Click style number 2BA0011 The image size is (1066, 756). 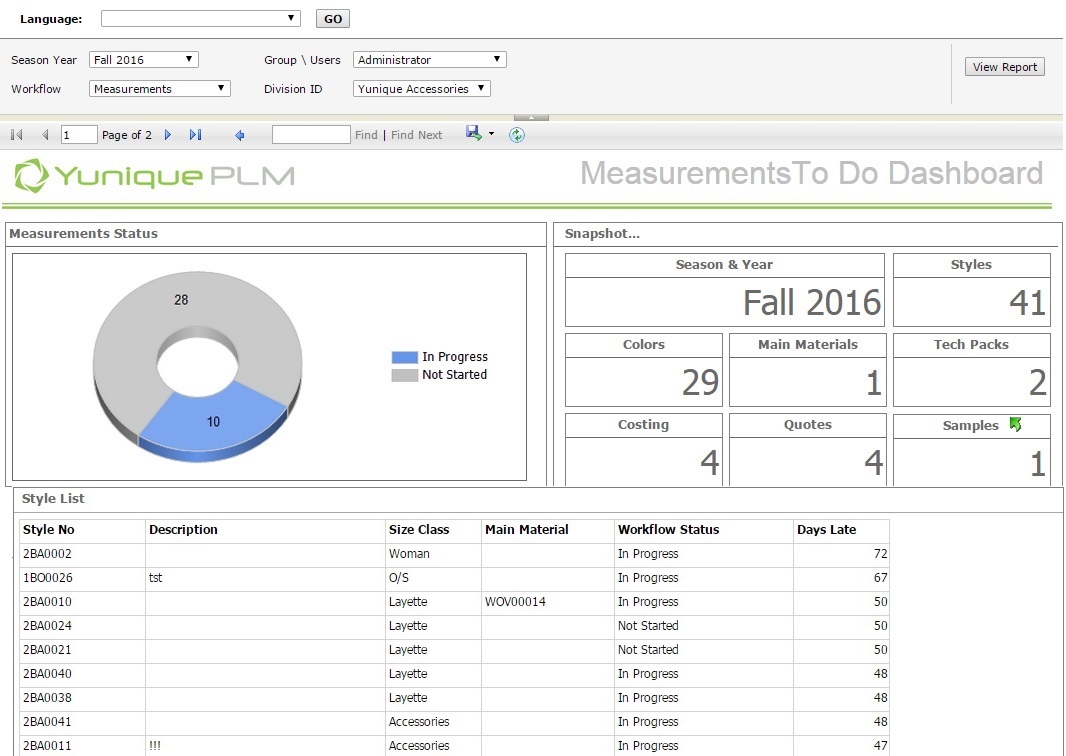click(47, 746)
